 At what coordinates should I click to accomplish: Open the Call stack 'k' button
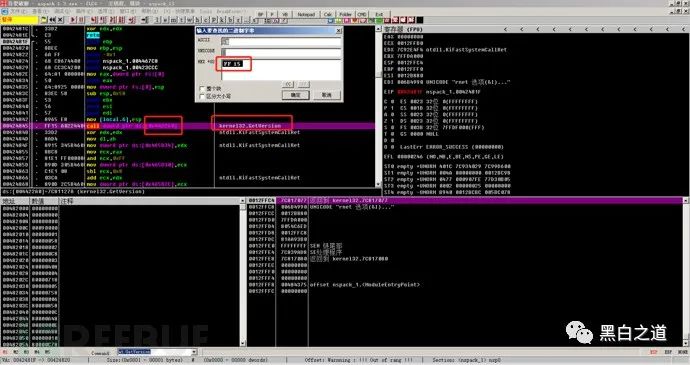[222, 20]
